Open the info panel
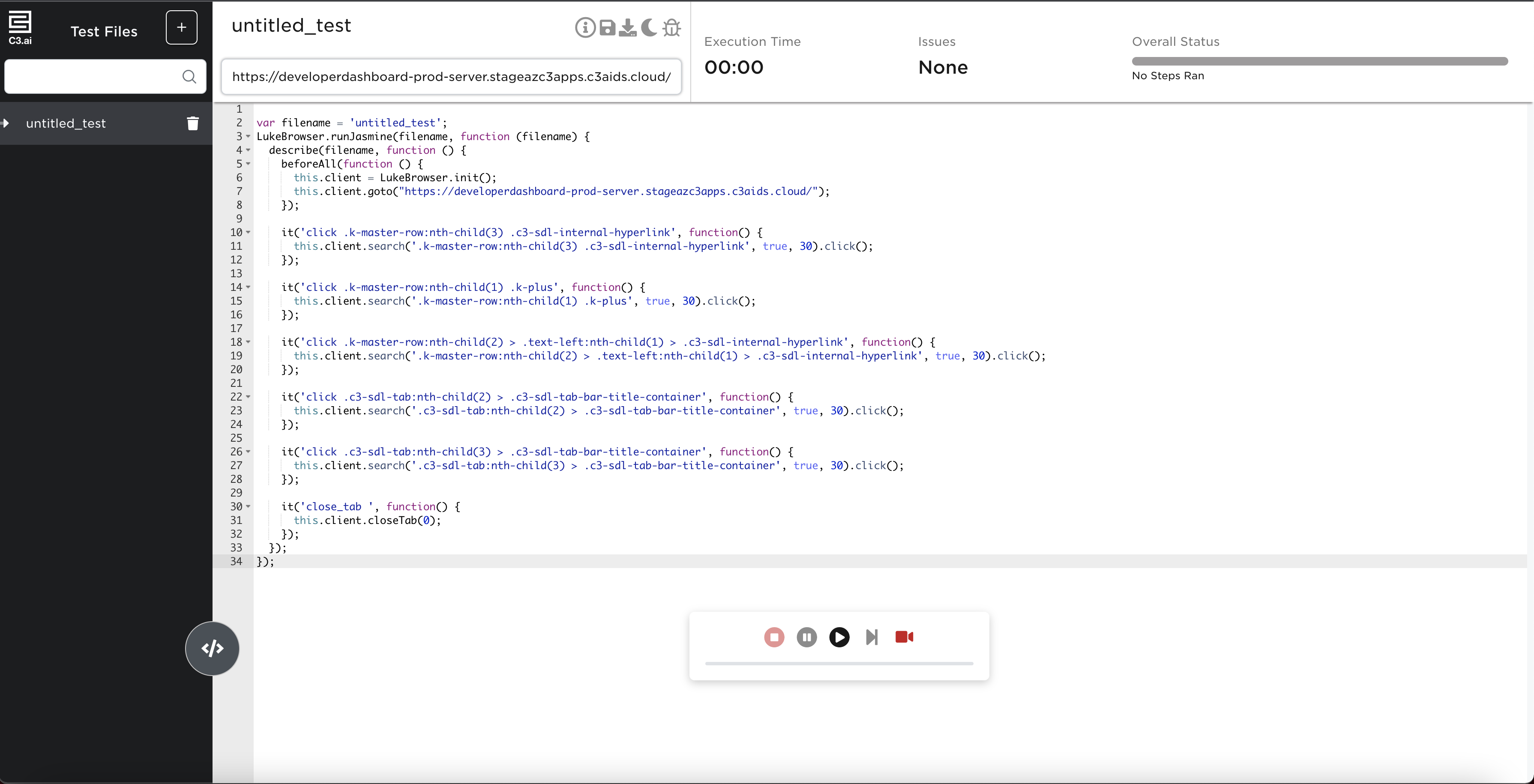The image size is (1534, 784). tap(585, 27)
